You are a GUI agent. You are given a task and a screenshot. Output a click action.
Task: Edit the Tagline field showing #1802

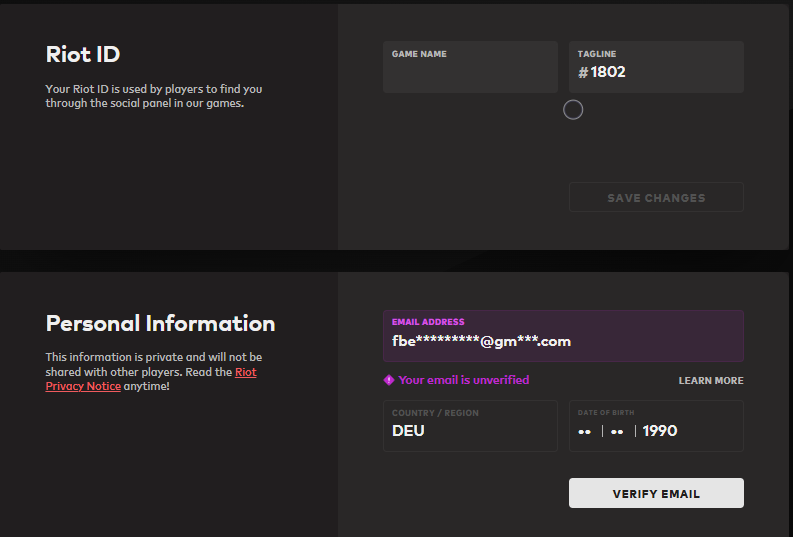[656, 67]
